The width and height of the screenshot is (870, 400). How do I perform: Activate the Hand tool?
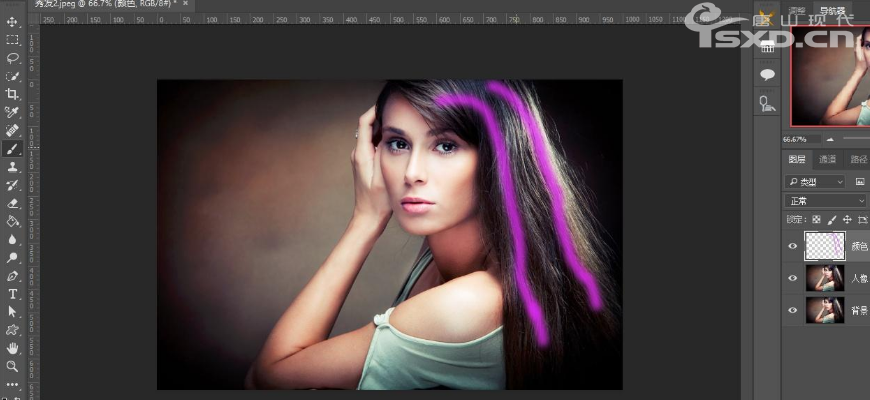pos(13,348)
